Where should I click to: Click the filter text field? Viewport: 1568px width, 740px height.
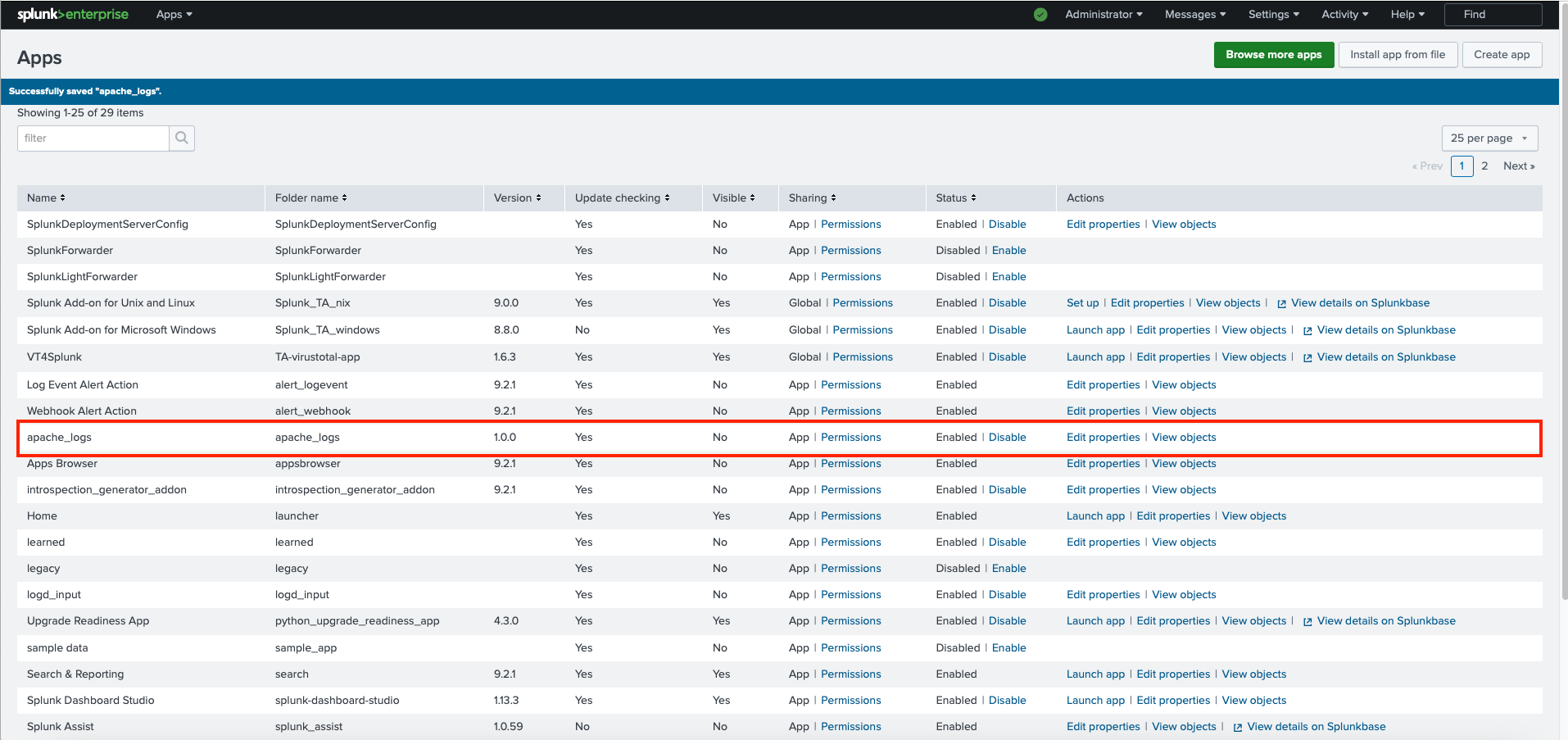point(93,138)
